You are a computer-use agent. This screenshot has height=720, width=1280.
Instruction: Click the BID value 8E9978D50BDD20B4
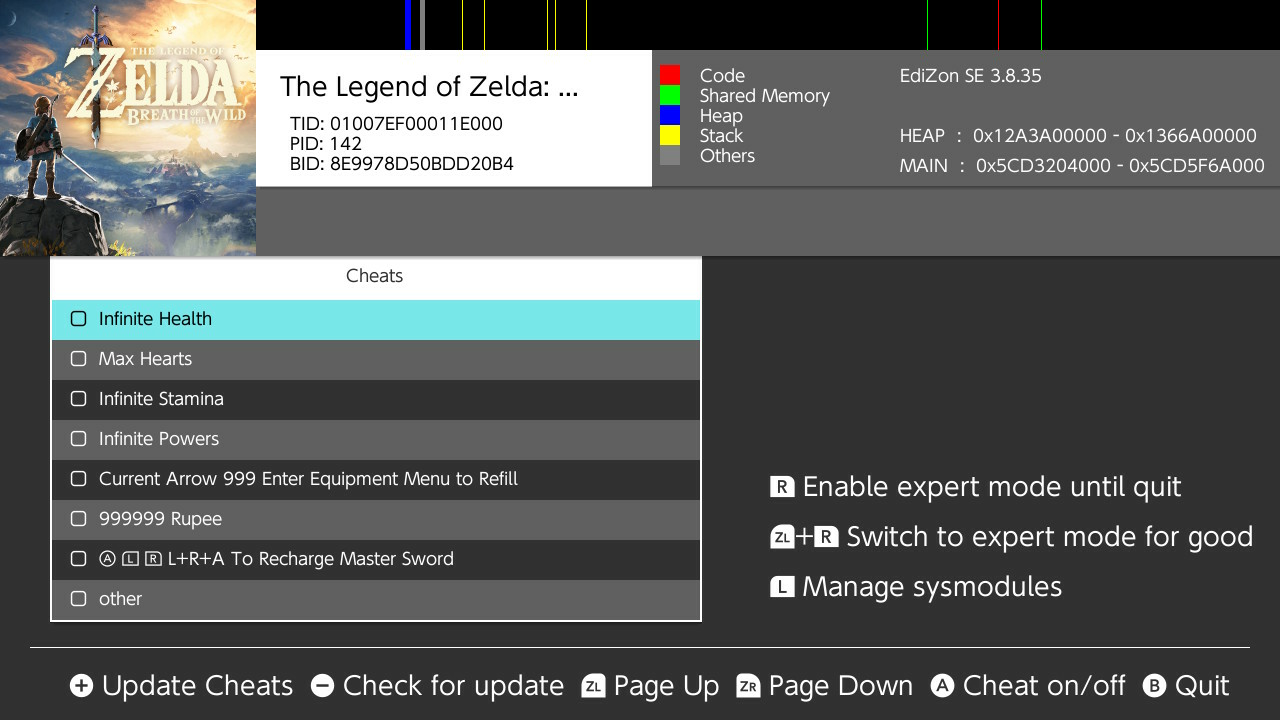(x=422, y=164)
